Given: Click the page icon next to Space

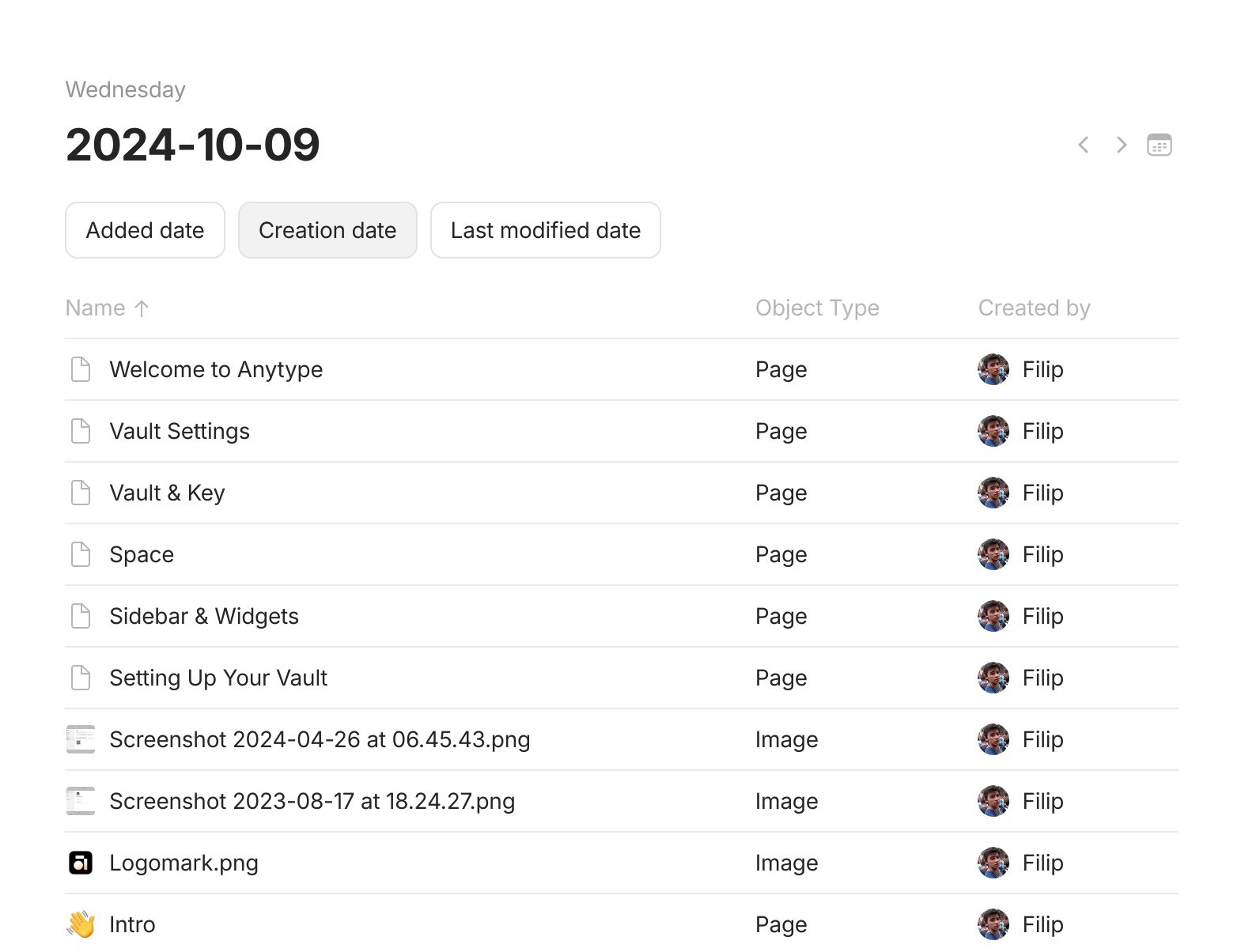Looking at the screenshot, I should (81, 554).
